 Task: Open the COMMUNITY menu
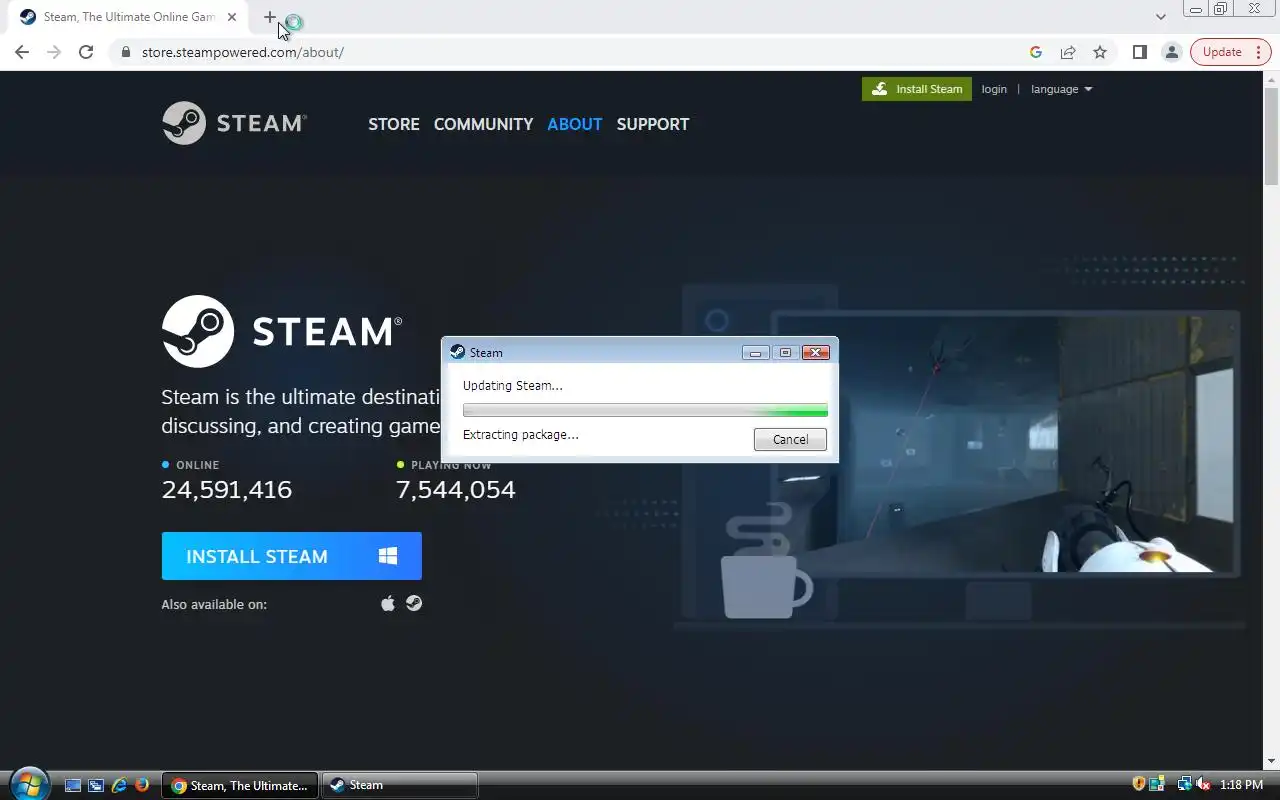point(483,124)
